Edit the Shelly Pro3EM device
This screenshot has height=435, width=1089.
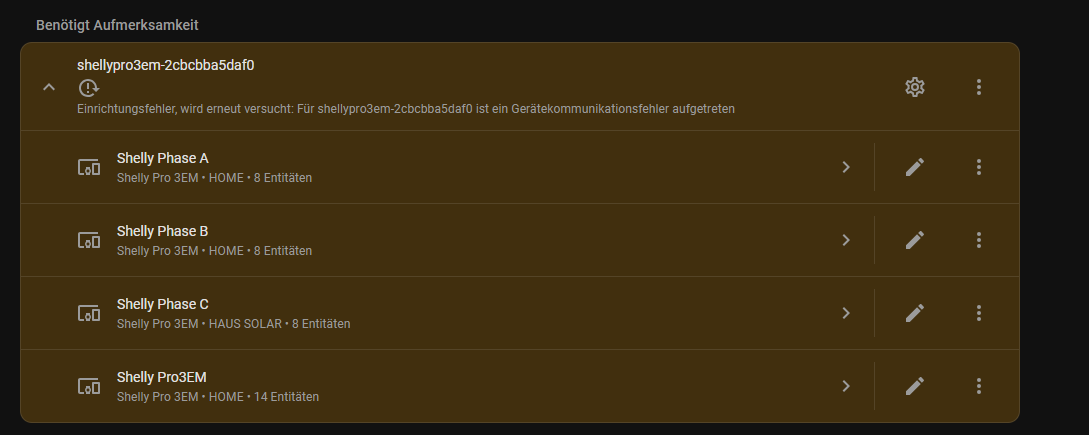pyautogui.click(x=914, y=386)
